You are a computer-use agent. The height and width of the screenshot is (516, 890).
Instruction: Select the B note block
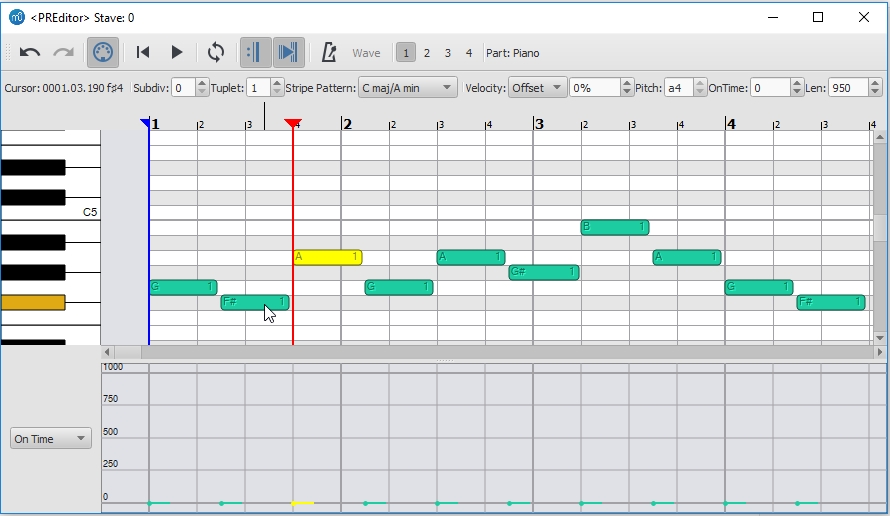pos(615,227)
